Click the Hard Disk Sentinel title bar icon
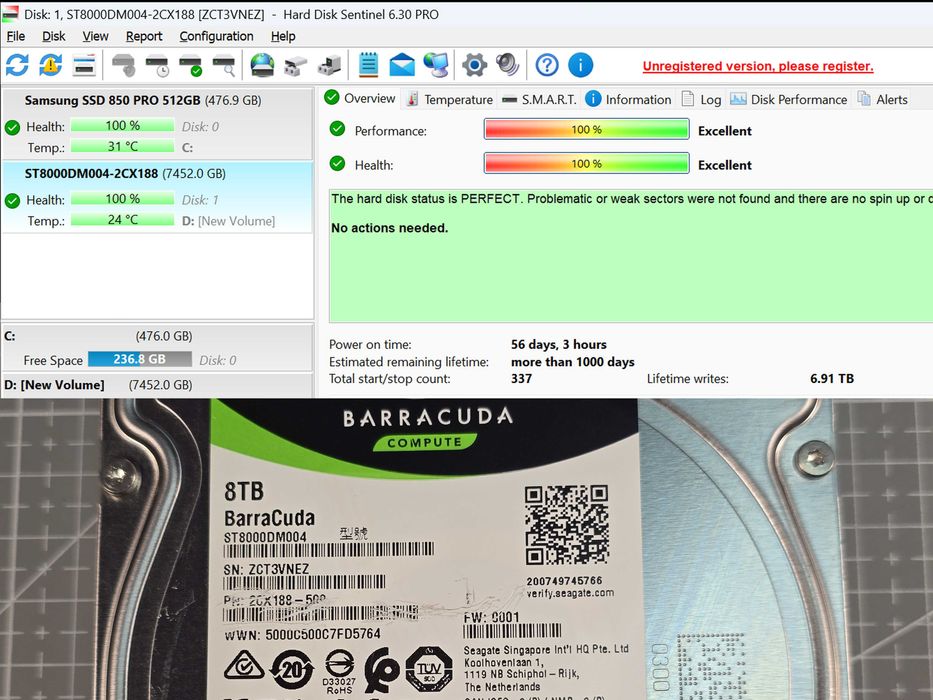This screenshot has height=700, width=933. click(10, 13)
